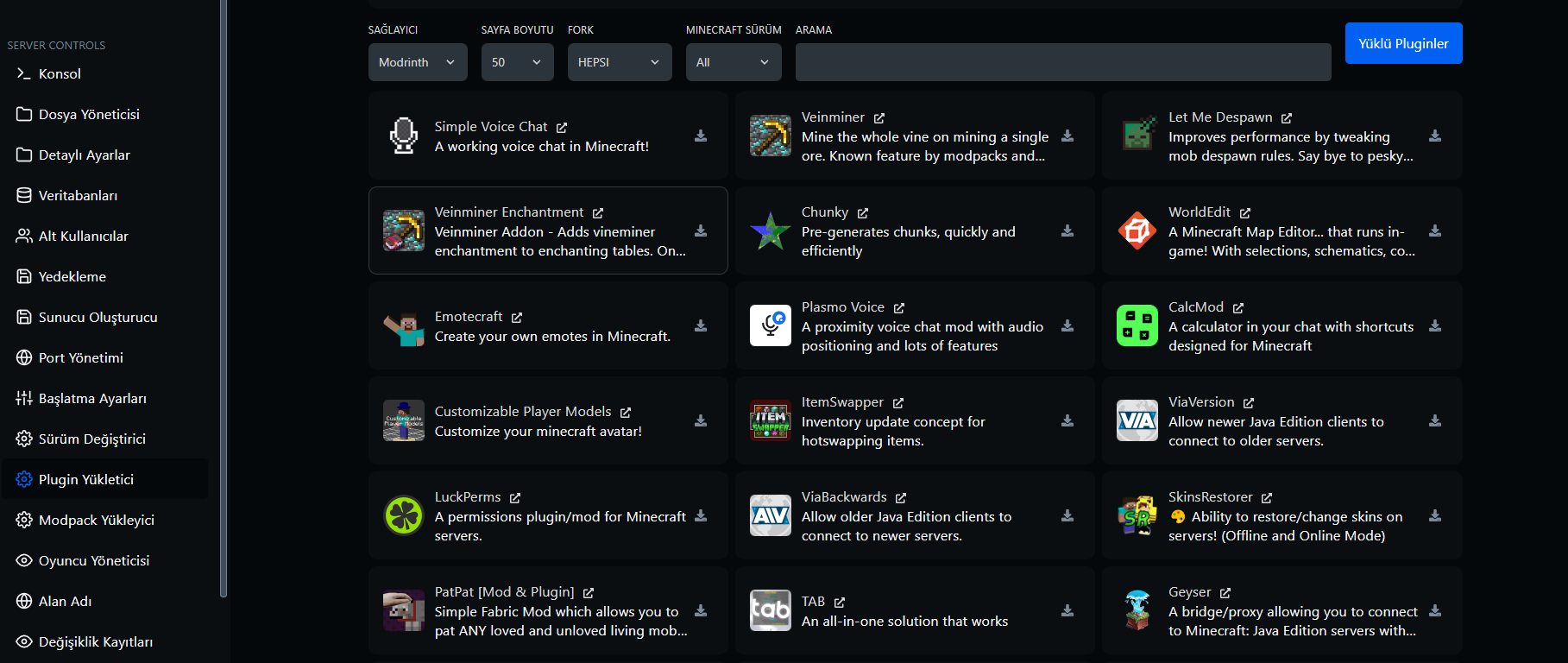Screen dimensions: 1568x663
Task: Open WorldEdit external link icon
Action: (1245, 212)
